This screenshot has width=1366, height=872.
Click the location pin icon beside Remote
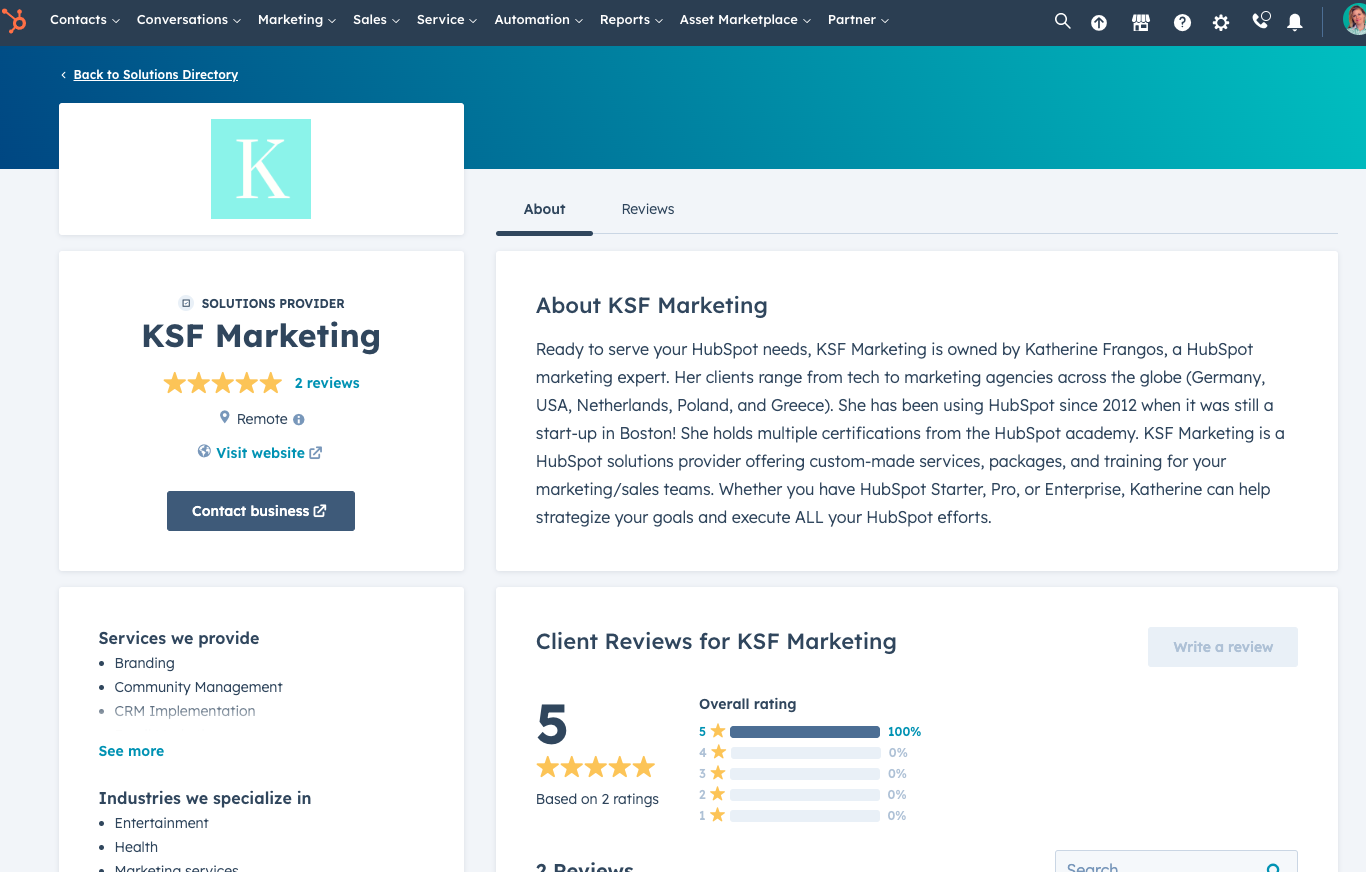pos(225,418)
